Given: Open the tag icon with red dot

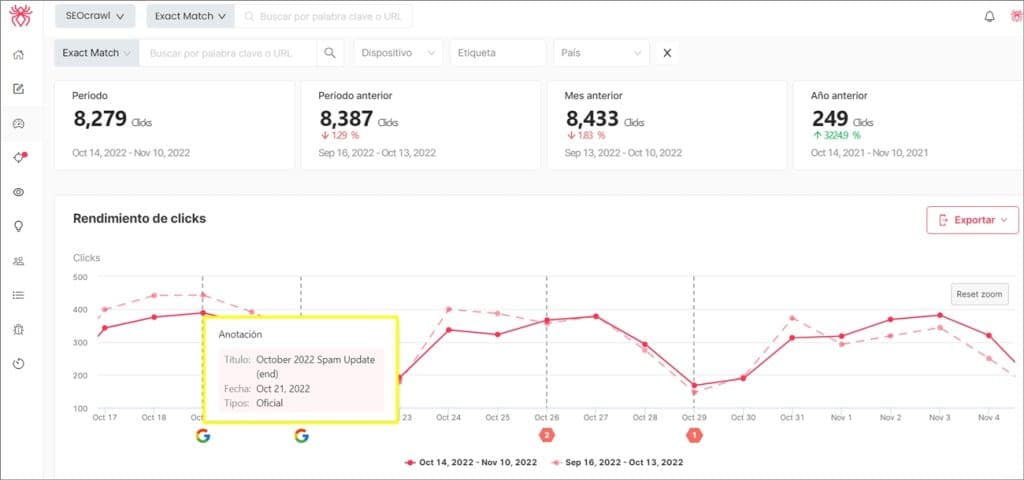Looking at the screenshot, I should (19, 157).
